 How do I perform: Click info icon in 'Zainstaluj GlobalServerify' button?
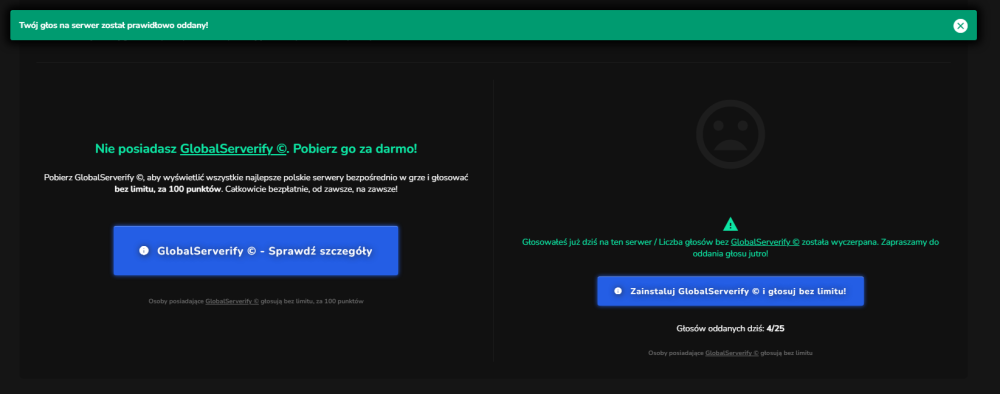(617, 291)
